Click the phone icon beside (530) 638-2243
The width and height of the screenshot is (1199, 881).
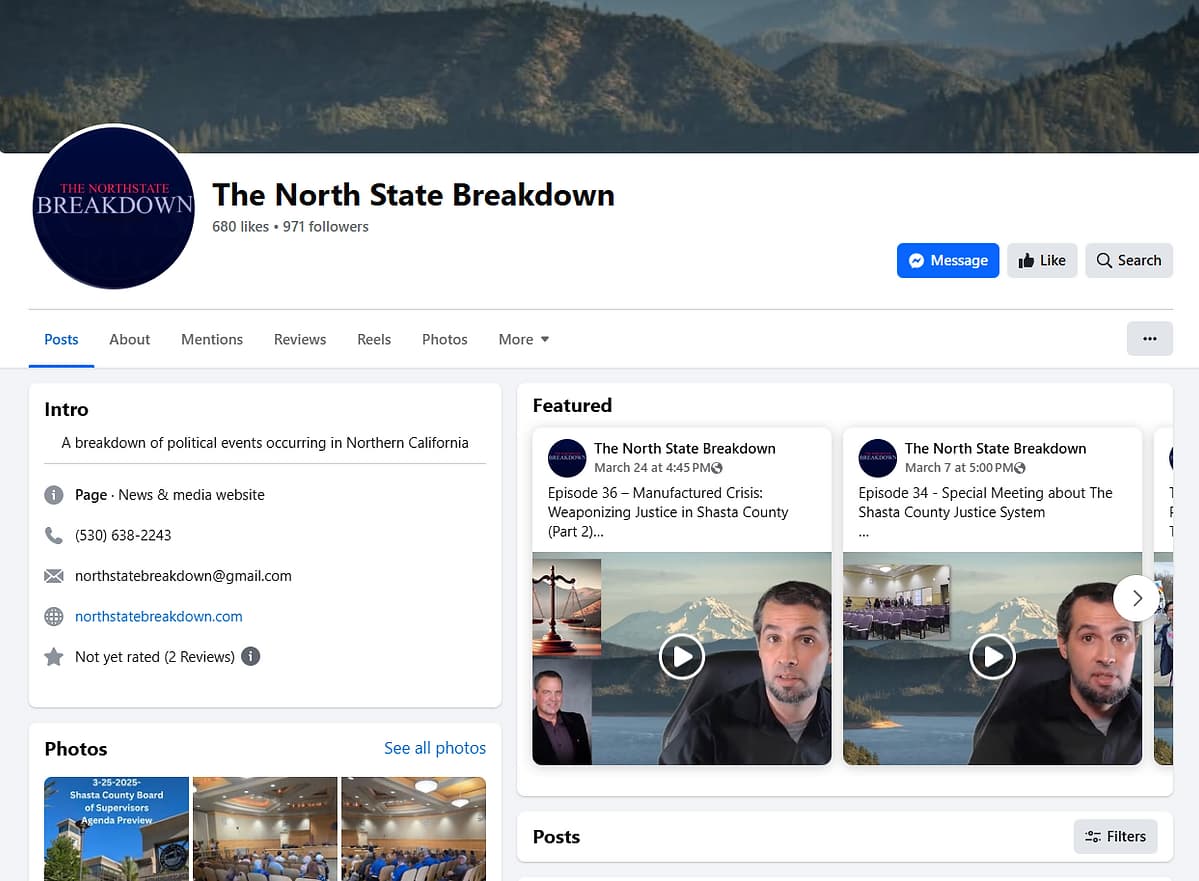54,535
